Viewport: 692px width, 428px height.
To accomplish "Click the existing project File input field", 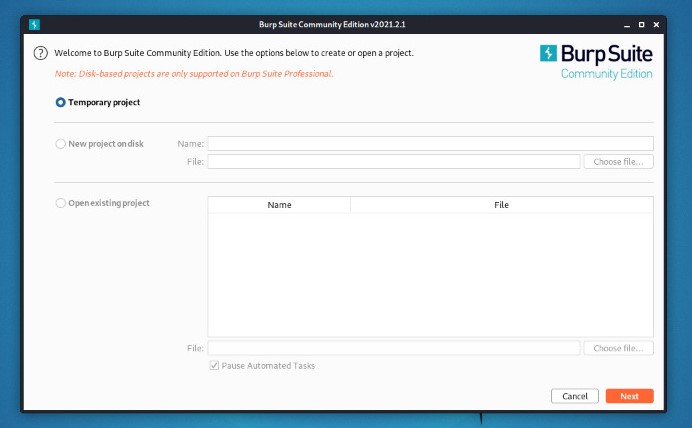I will pyautogui.click(x=394, y=348).
